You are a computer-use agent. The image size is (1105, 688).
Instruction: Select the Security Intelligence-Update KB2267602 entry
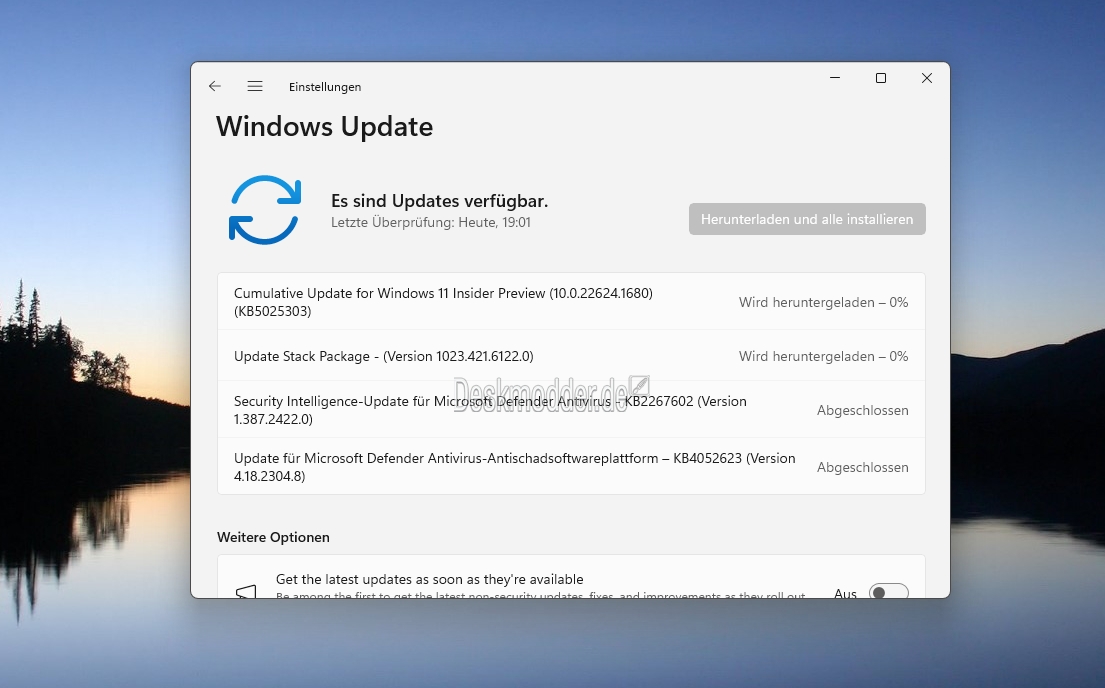click(x=571, y=410)
